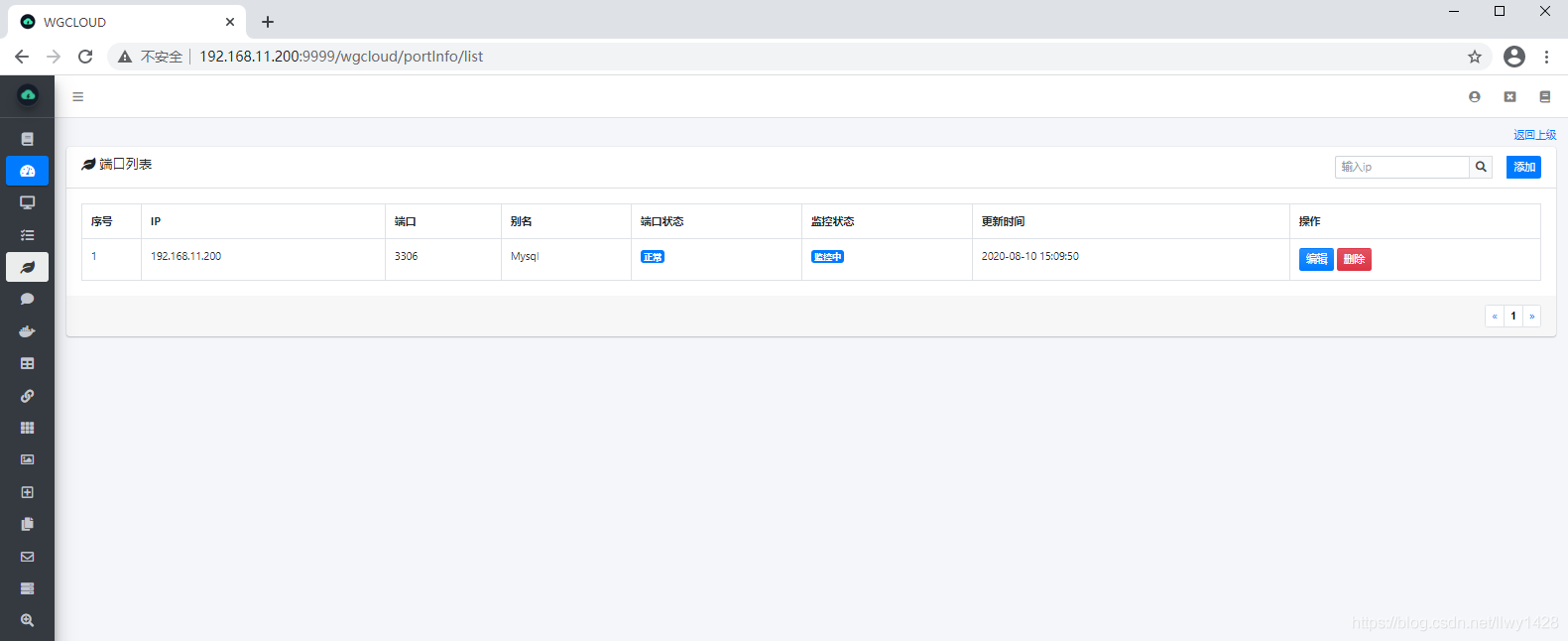Follow the 返回上级 link
1568x641 pixels.
[1534, 135]
